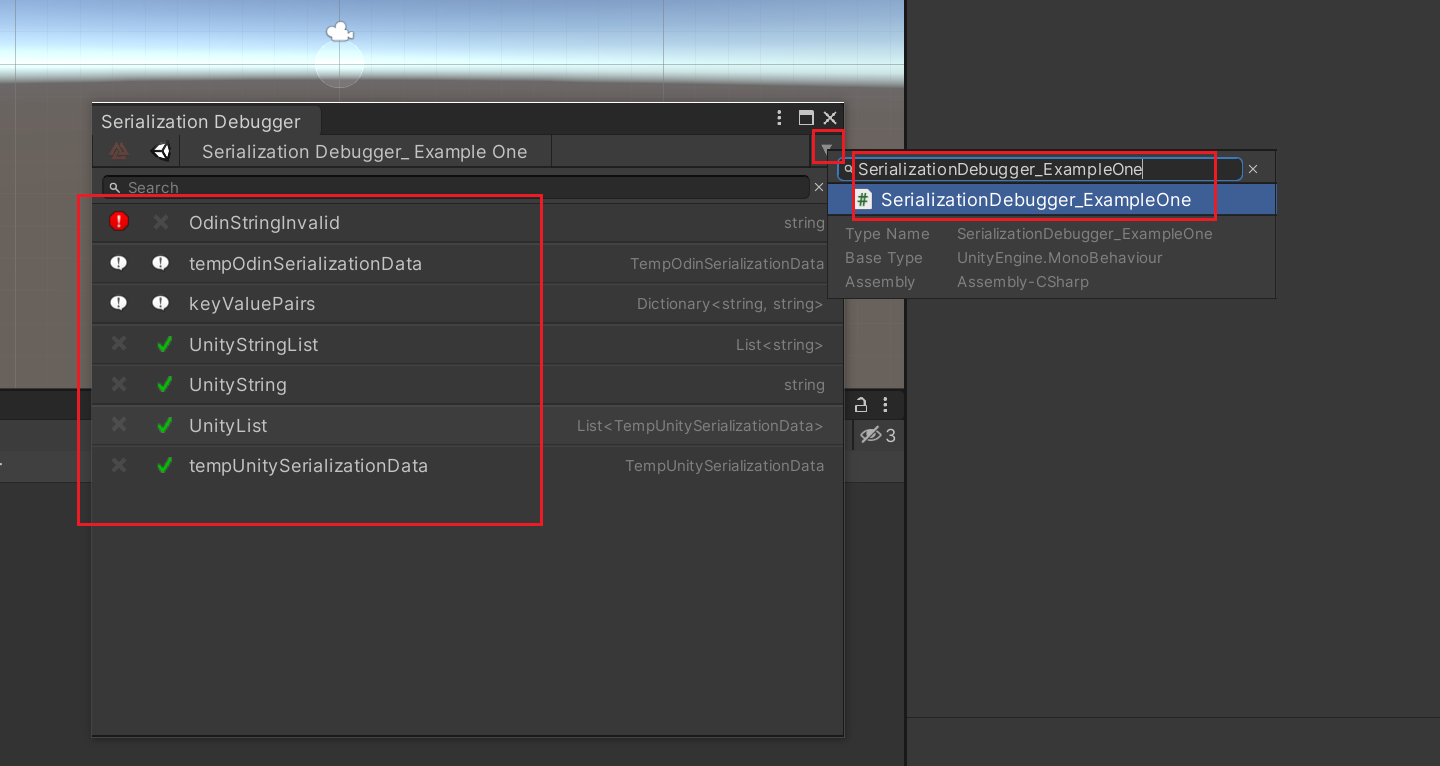Image resolution: width=1440 pixels, height=766 pixels.
Task: Click the gray X icon on UnityStringList
Action: click(119, 344)
